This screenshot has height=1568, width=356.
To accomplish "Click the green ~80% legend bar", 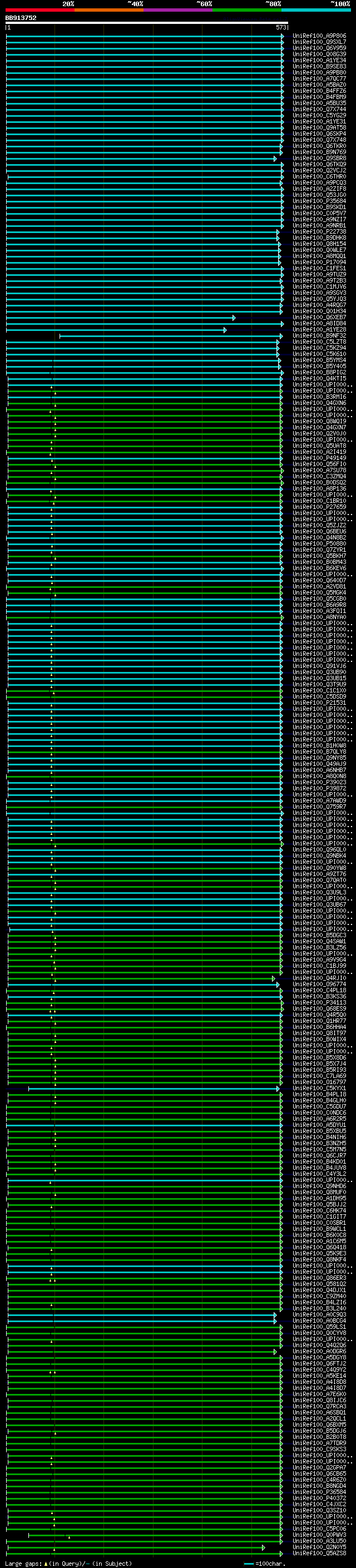I will coord(246,10).
